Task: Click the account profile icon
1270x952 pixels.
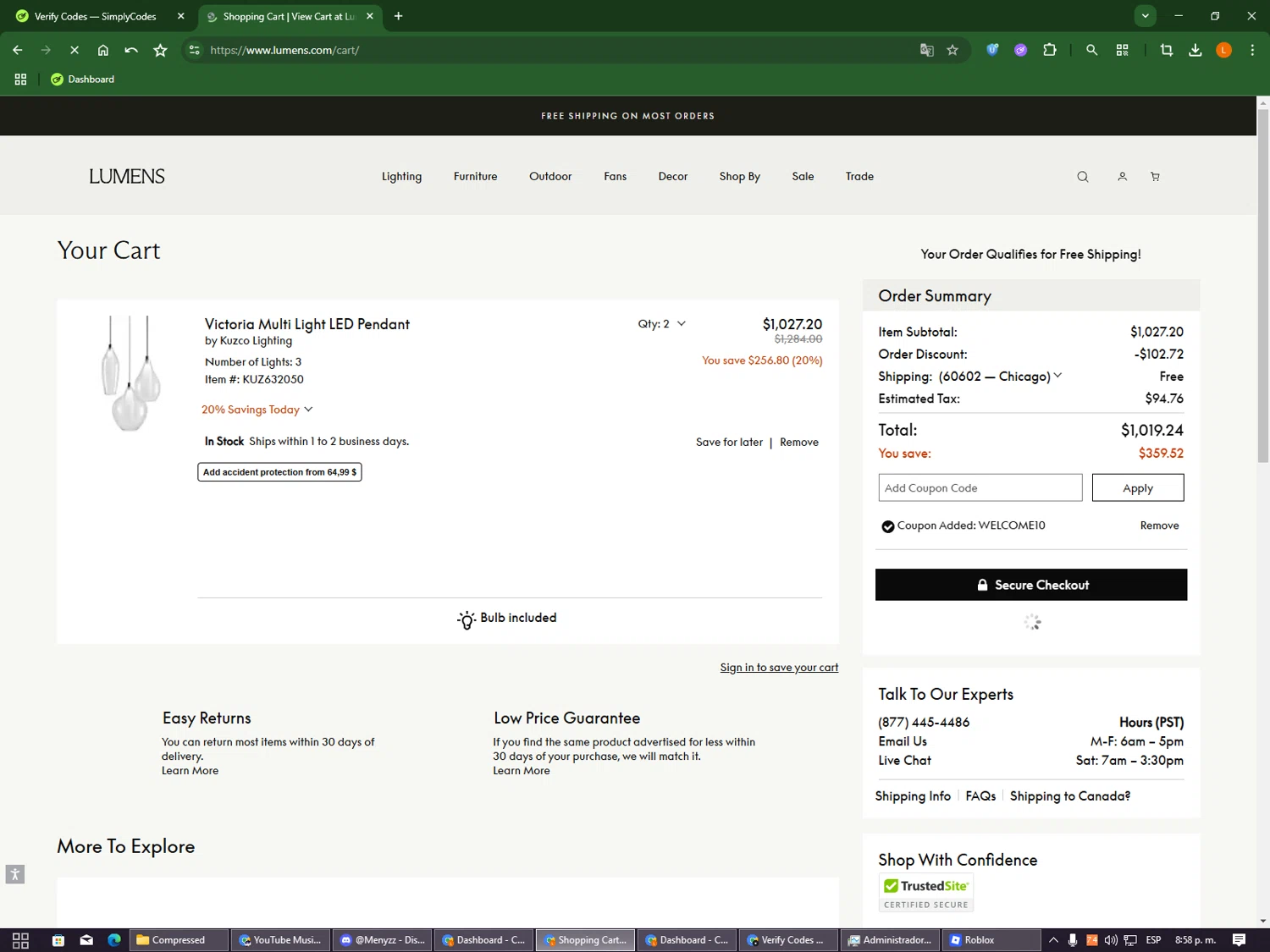Action: tap(1122, 177)
